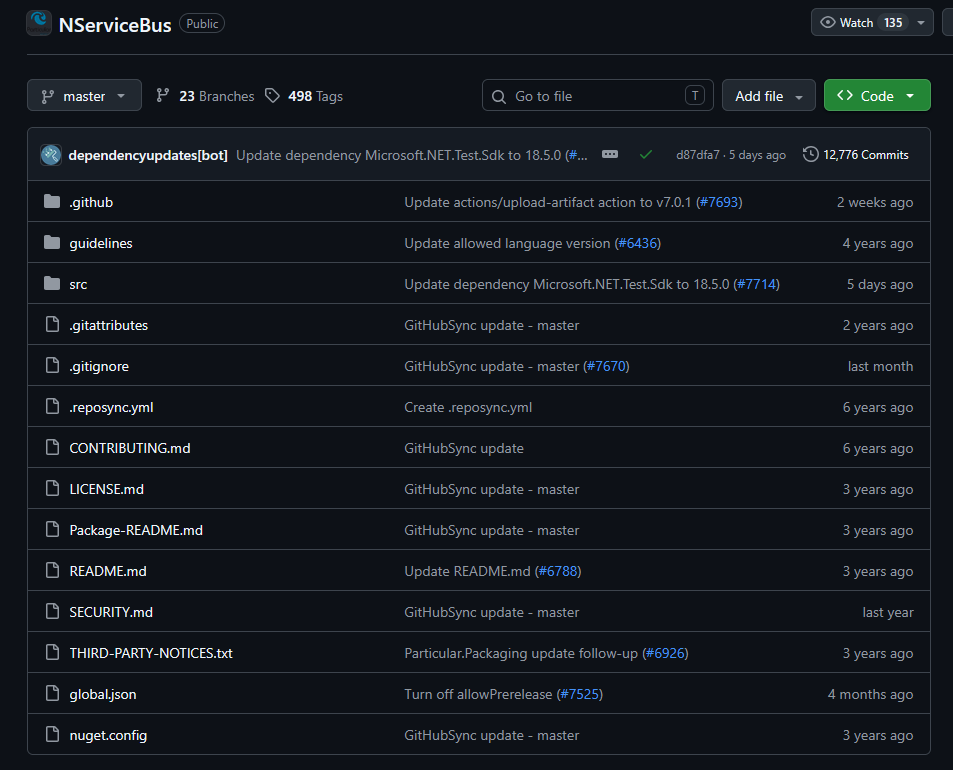953x770 pixels.
Task: Click the folder icon for src
Action: pyautogui.click(x=52, y=283)
